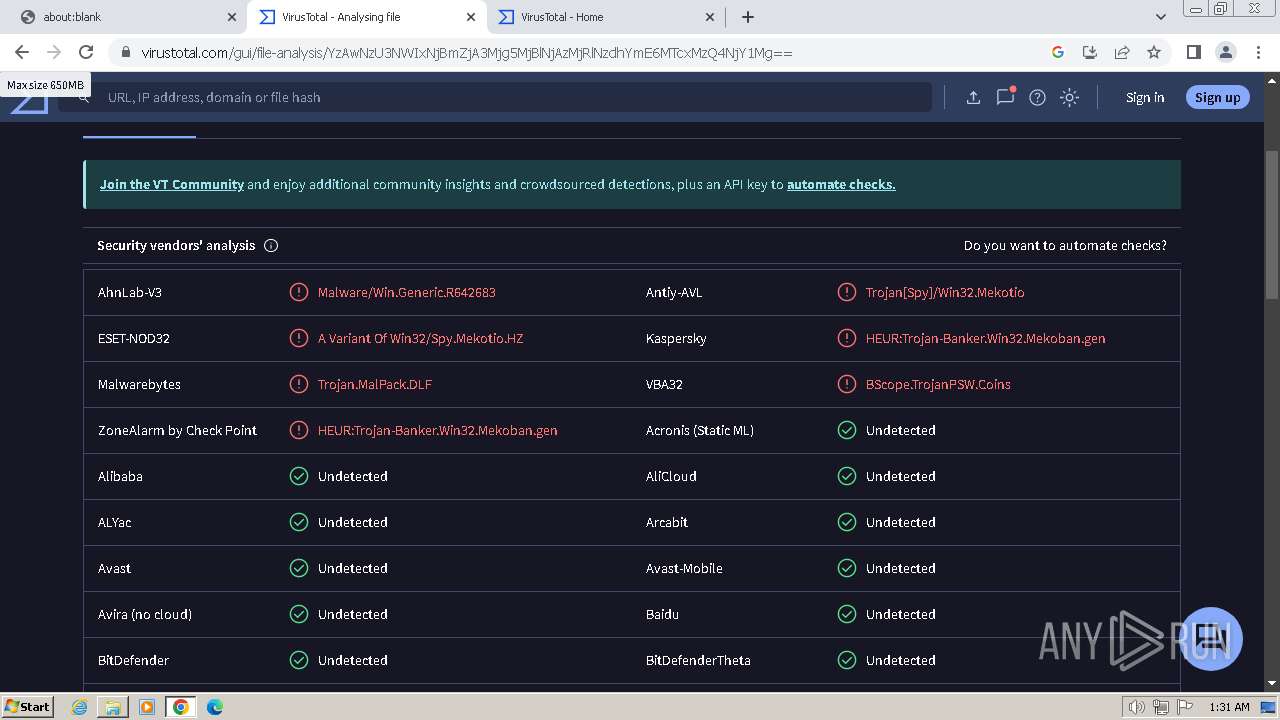Bookmark this page with the star icon

coord(1154,52)
